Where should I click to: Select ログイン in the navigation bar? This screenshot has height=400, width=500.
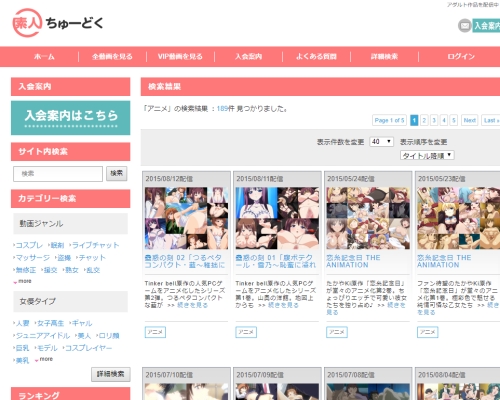461,57
